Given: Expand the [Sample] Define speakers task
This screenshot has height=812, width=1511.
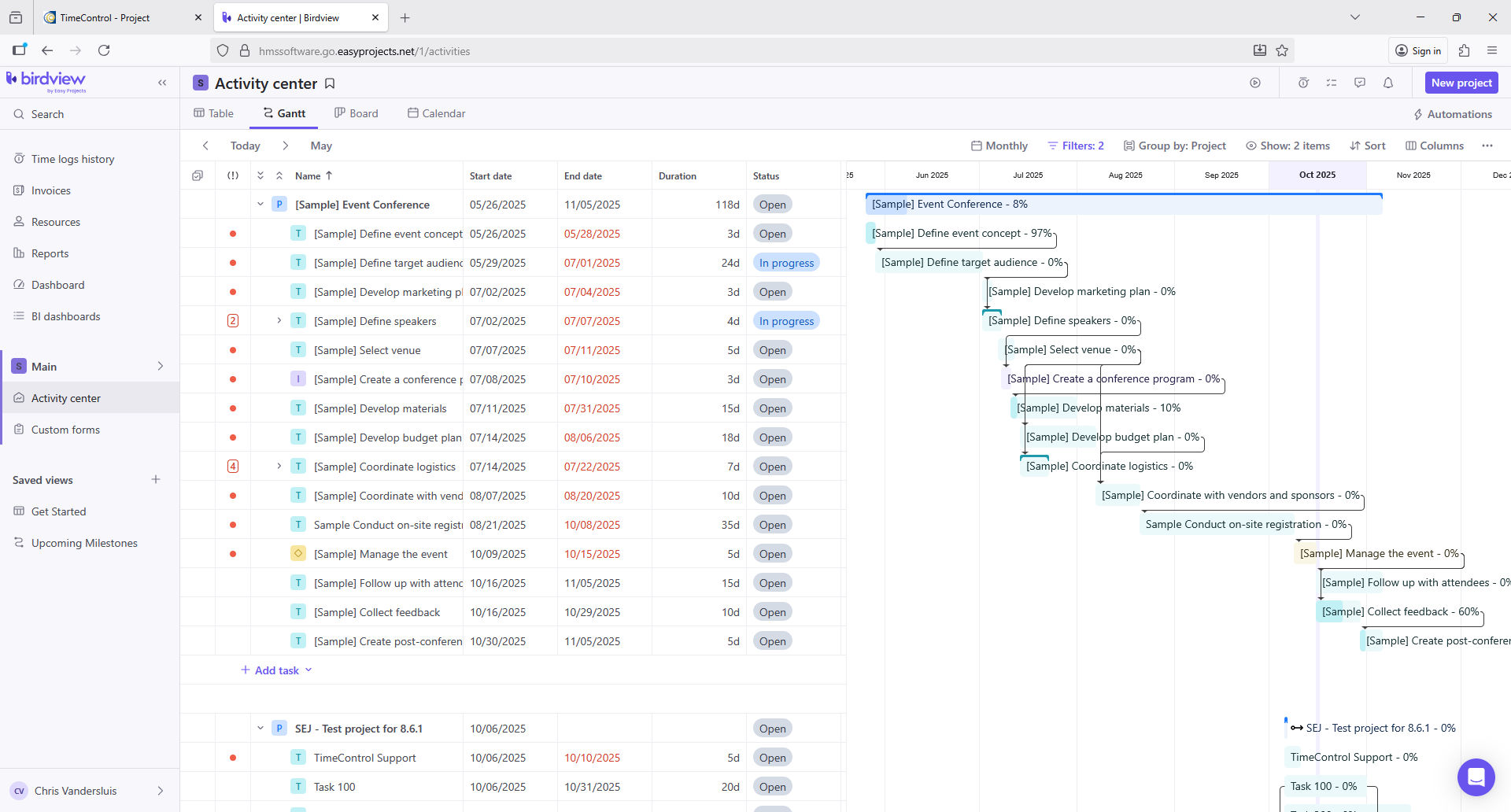Looking at the screenshot, I should [x=279, y=321].
